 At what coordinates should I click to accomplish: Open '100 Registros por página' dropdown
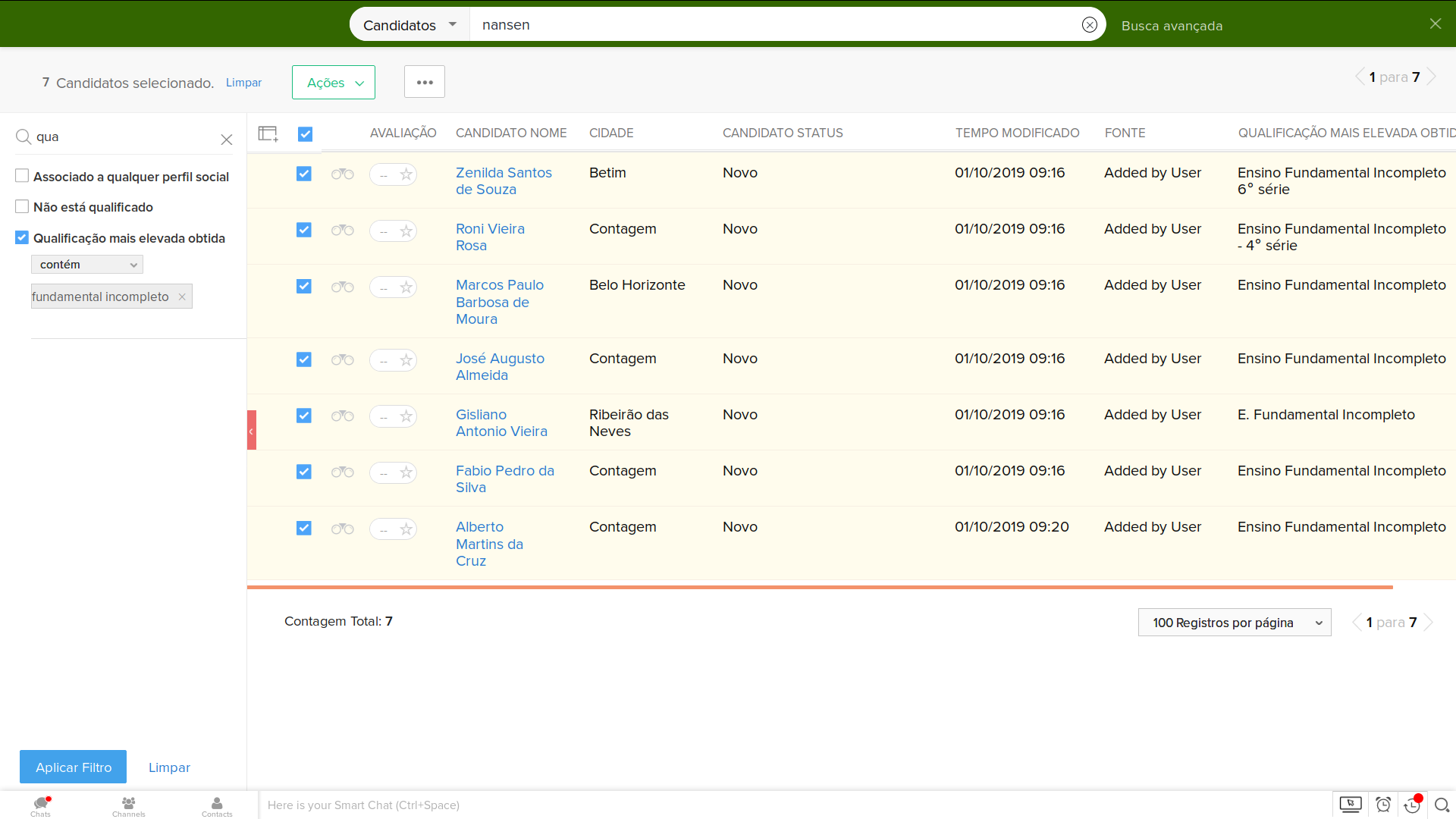point(1234,623)
